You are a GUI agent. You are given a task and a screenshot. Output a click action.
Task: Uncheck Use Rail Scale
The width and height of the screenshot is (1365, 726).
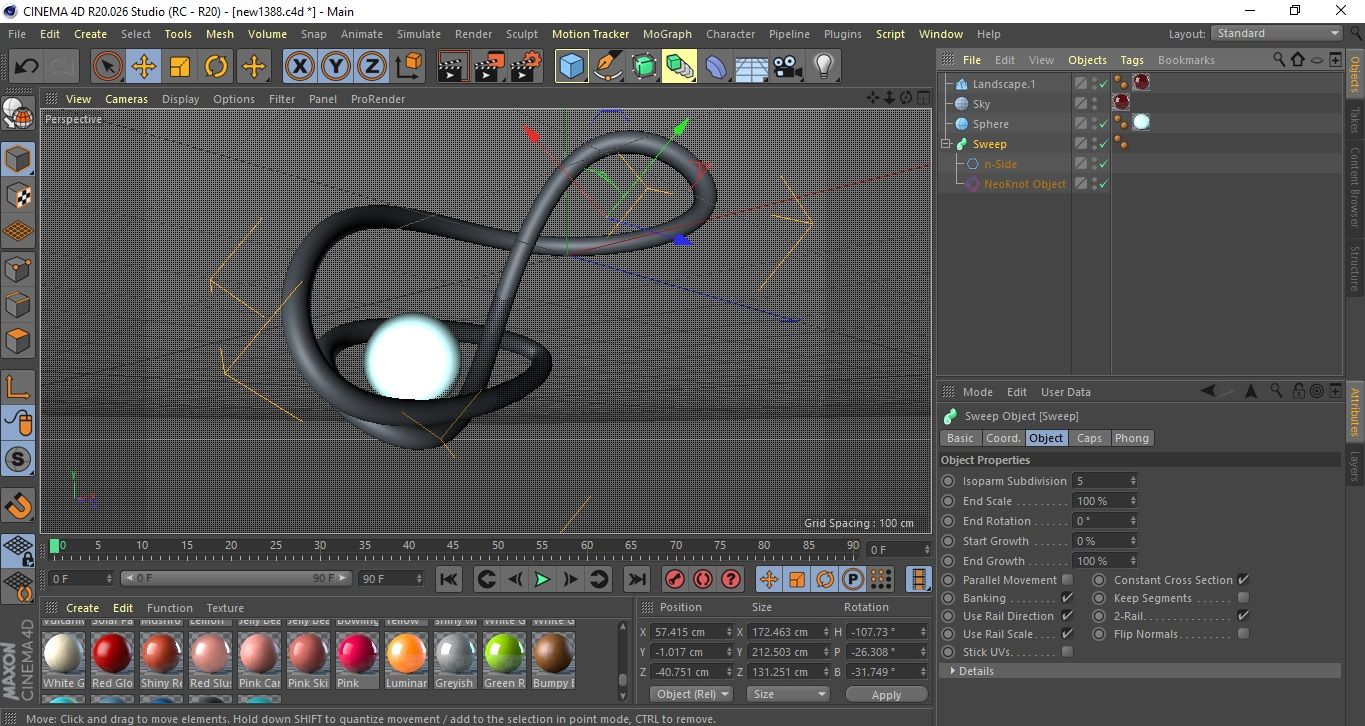tap(1067, 634)
